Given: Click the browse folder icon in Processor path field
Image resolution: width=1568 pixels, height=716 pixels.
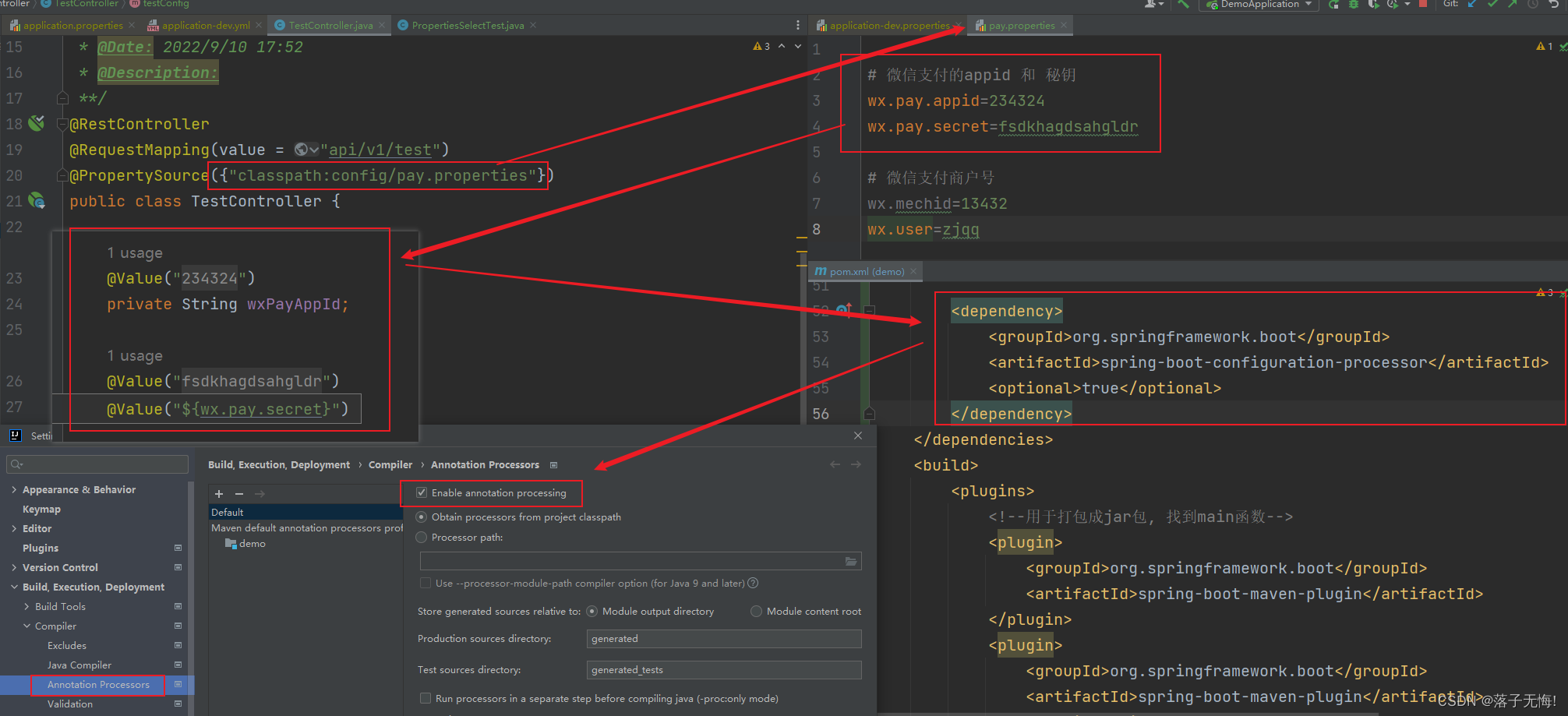Looking at the screenshot, I should (x=851, y=561).
